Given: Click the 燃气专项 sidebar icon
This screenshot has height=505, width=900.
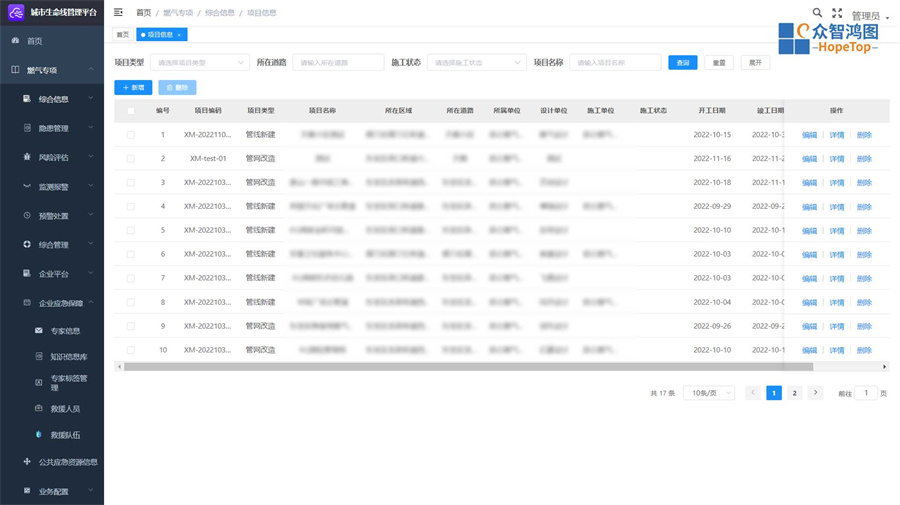Looking at the screenshot, I should [15, 70].
